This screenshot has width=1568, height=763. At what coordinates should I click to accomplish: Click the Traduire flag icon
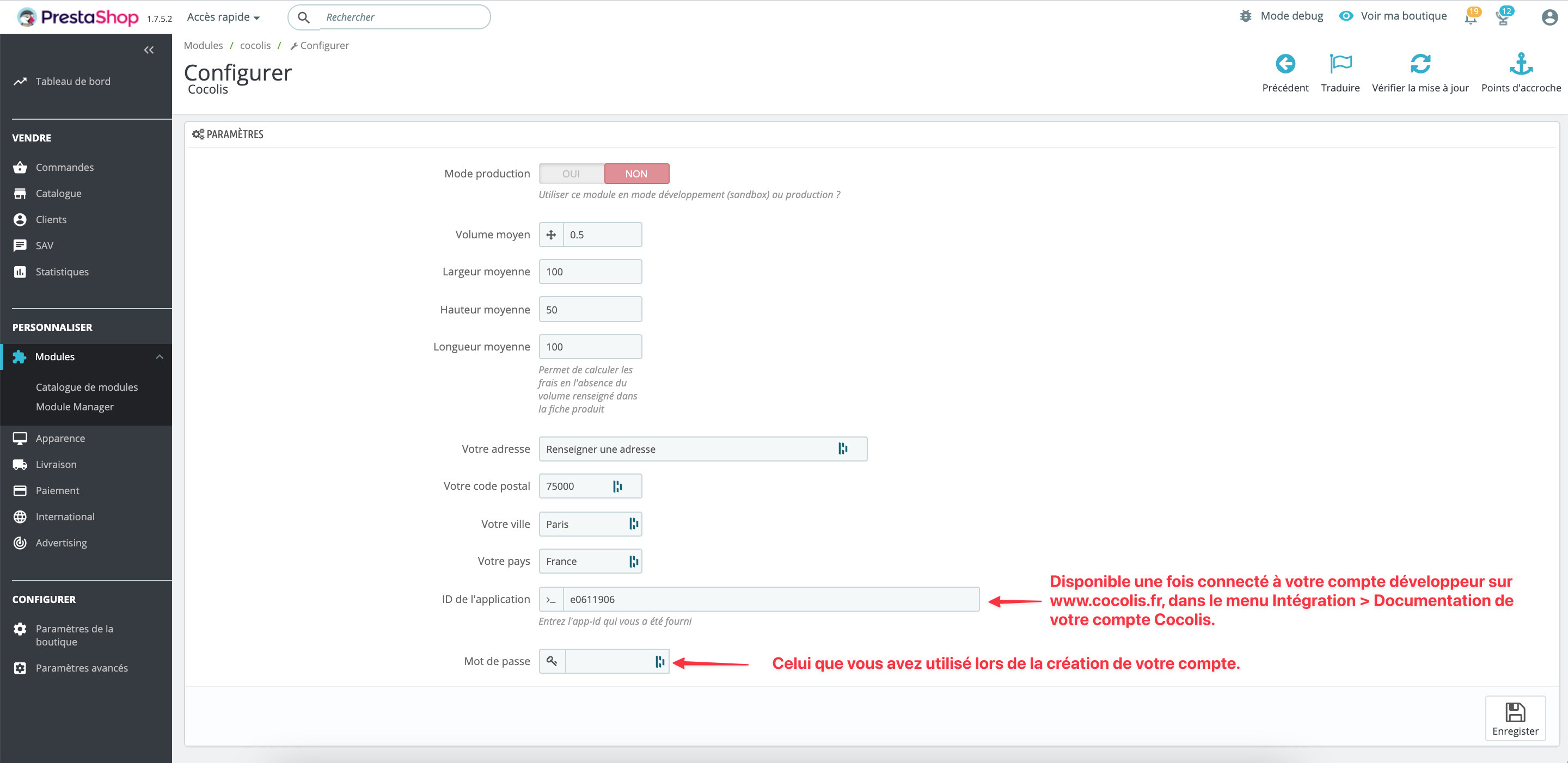pos(1340,63)
